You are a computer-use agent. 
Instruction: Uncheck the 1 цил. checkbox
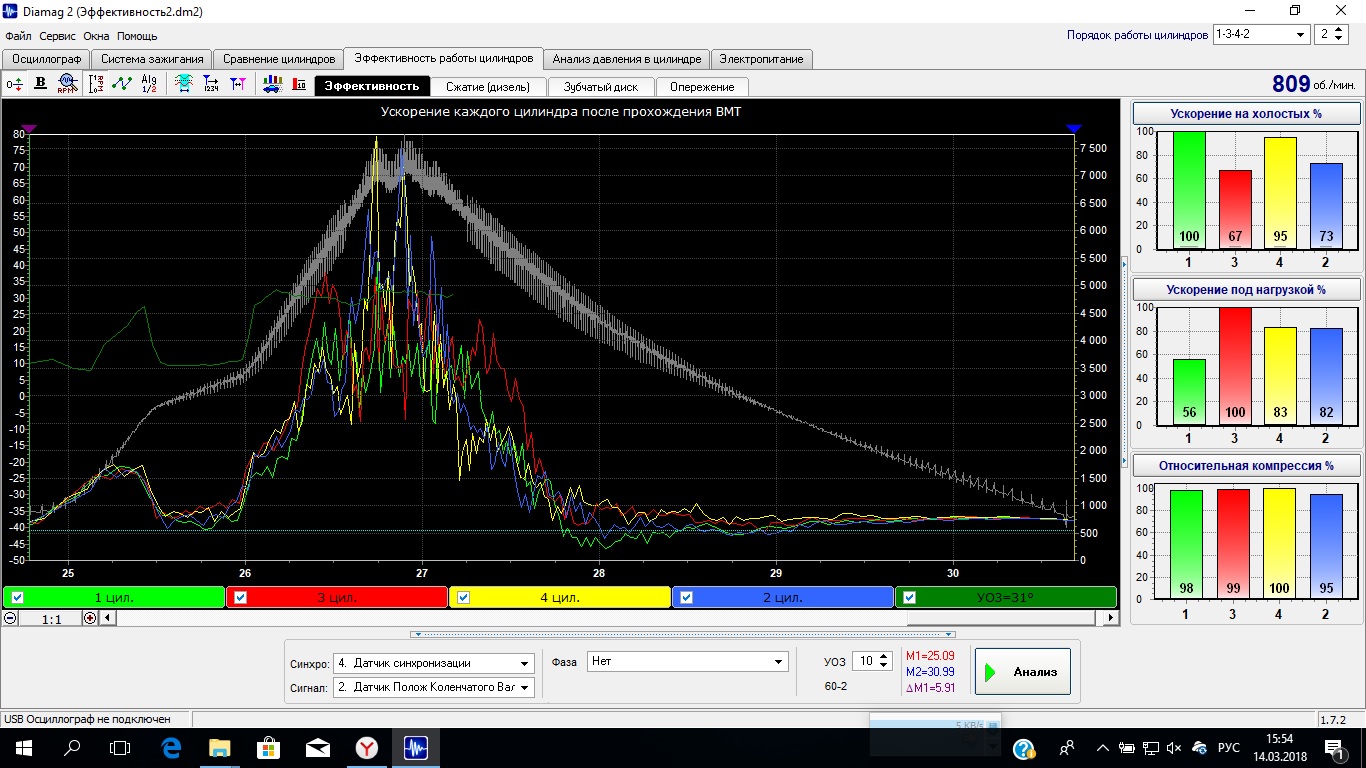[x=17, y=598]
